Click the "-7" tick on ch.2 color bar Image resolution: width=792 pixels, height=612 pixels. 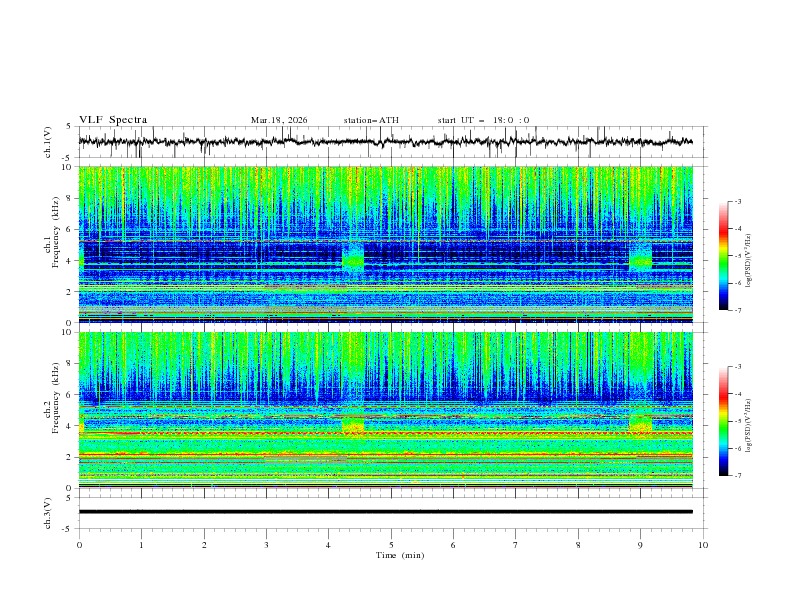(738, 476)
